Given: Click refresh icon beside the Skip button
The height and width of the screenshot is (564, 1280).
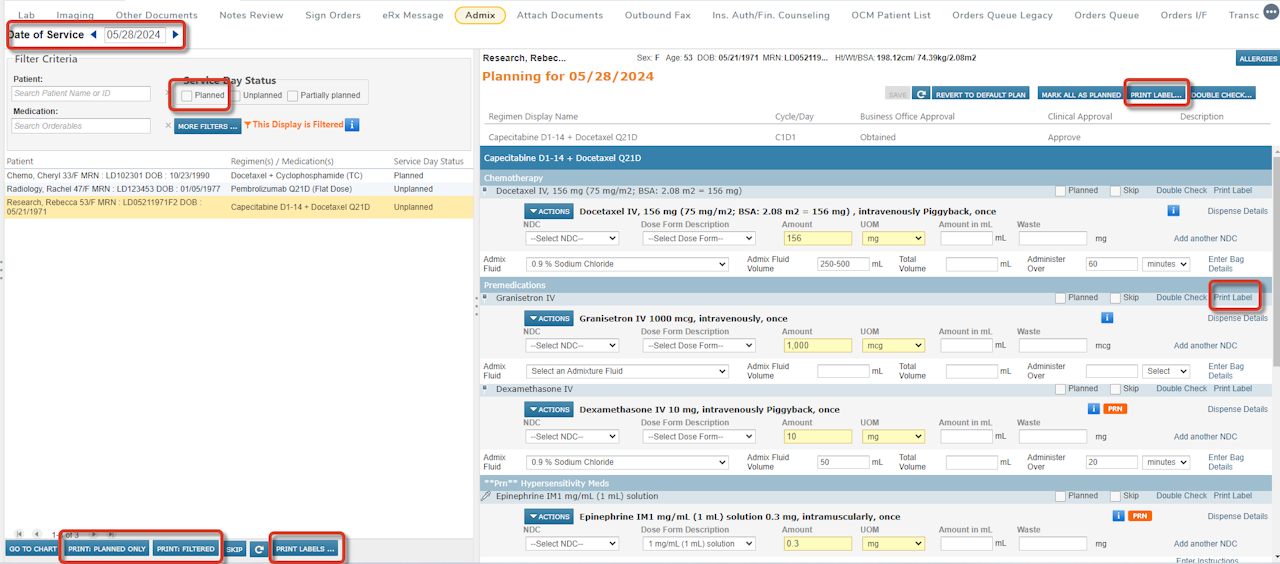Looking at the screenshot, I should click(259, 549).
